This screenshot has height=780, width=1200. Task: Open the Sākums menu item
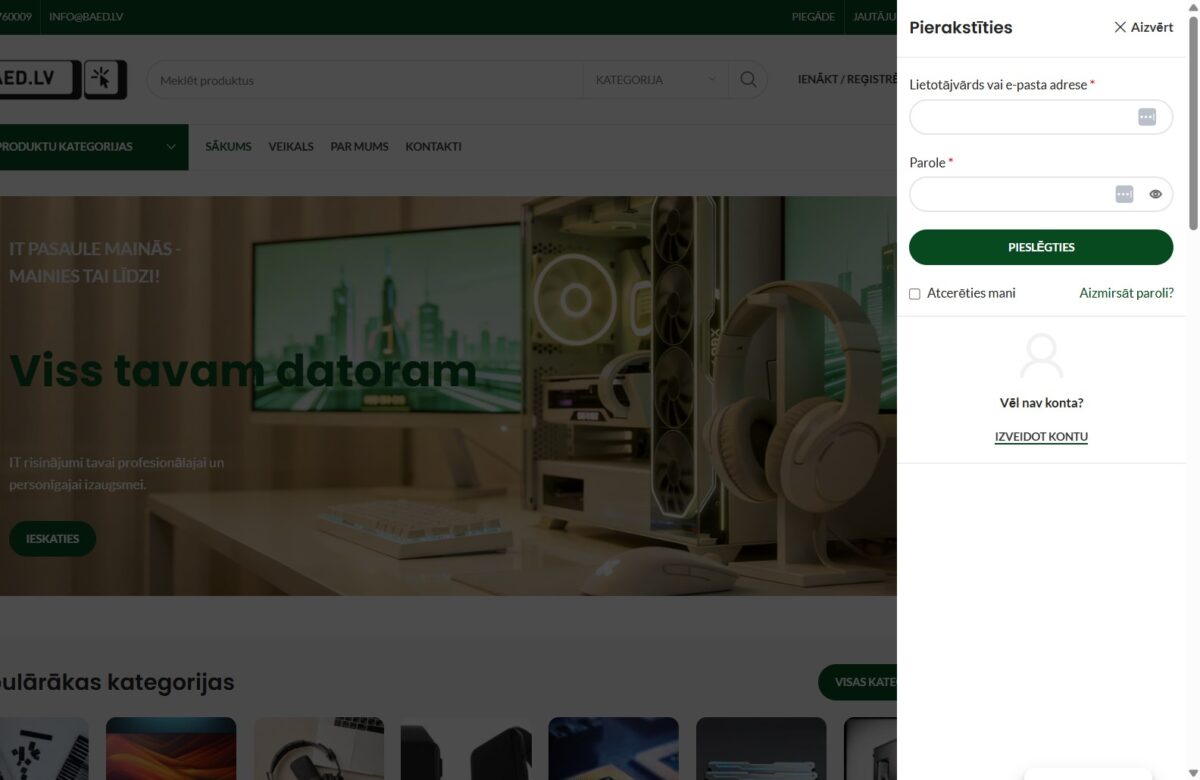[228, 147]
